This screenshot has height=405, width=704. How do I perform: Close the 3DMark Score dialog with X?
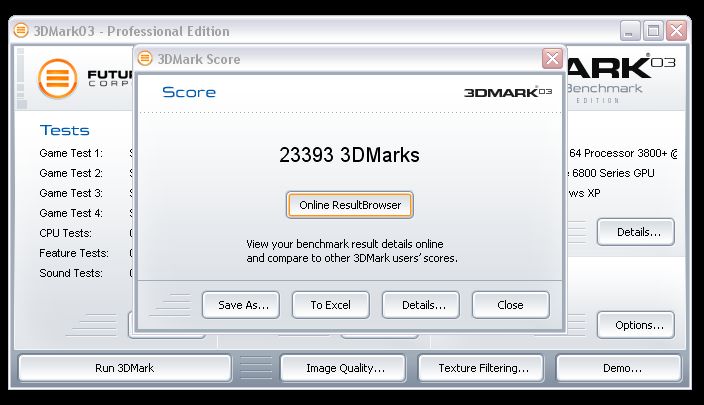pyautogui.click(x=552, y=58)
